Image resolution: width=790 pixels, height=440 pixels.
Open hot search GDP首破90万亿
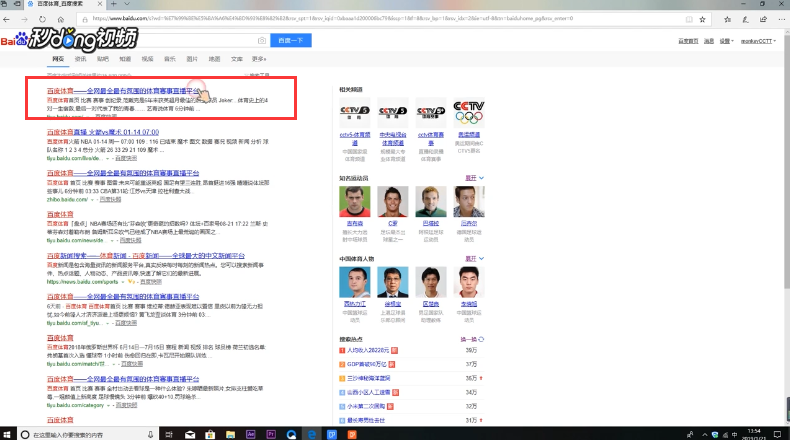coord(367,364)
